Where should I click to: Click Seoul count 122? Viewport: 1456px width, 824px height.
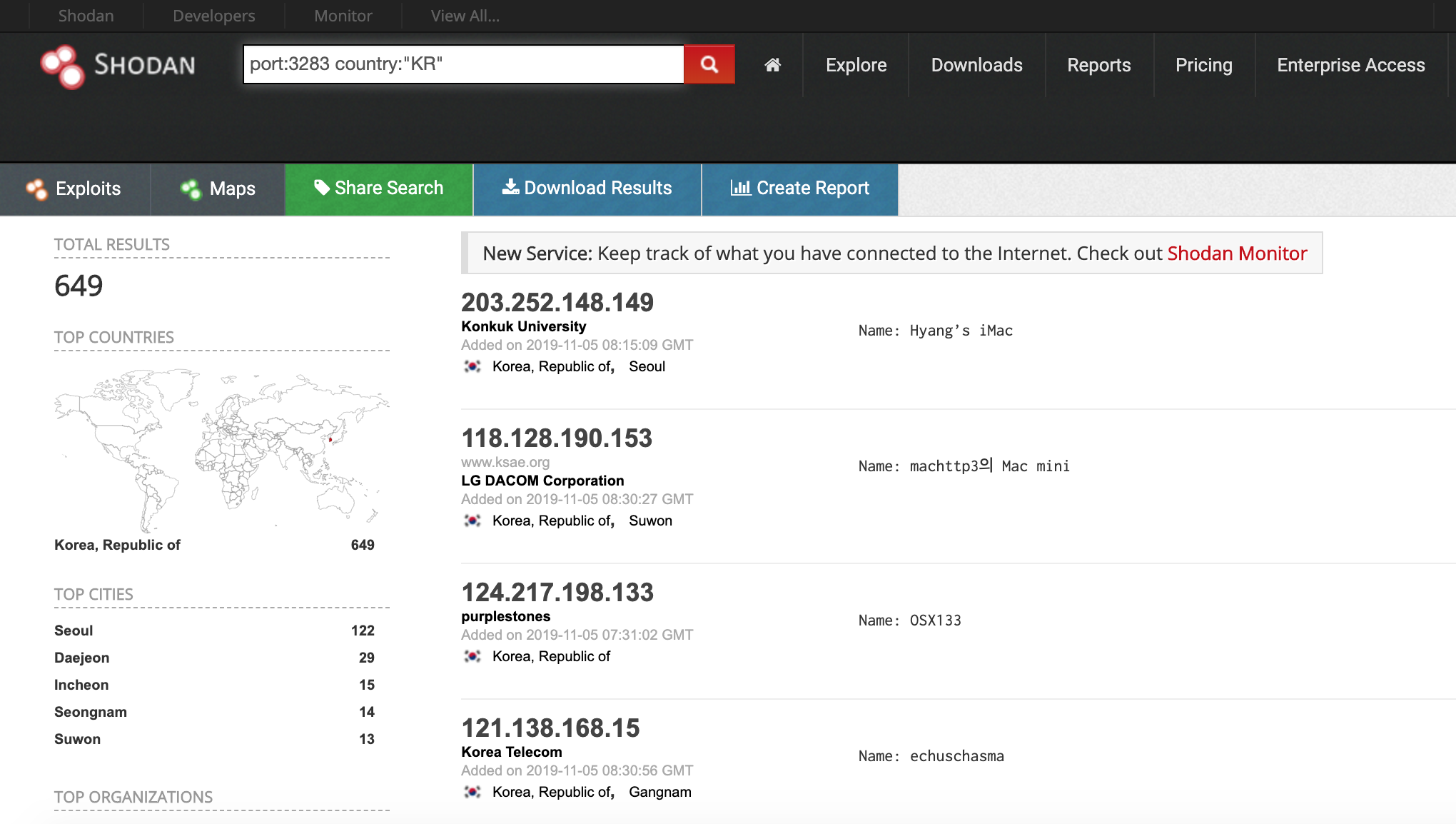[363, 630]
